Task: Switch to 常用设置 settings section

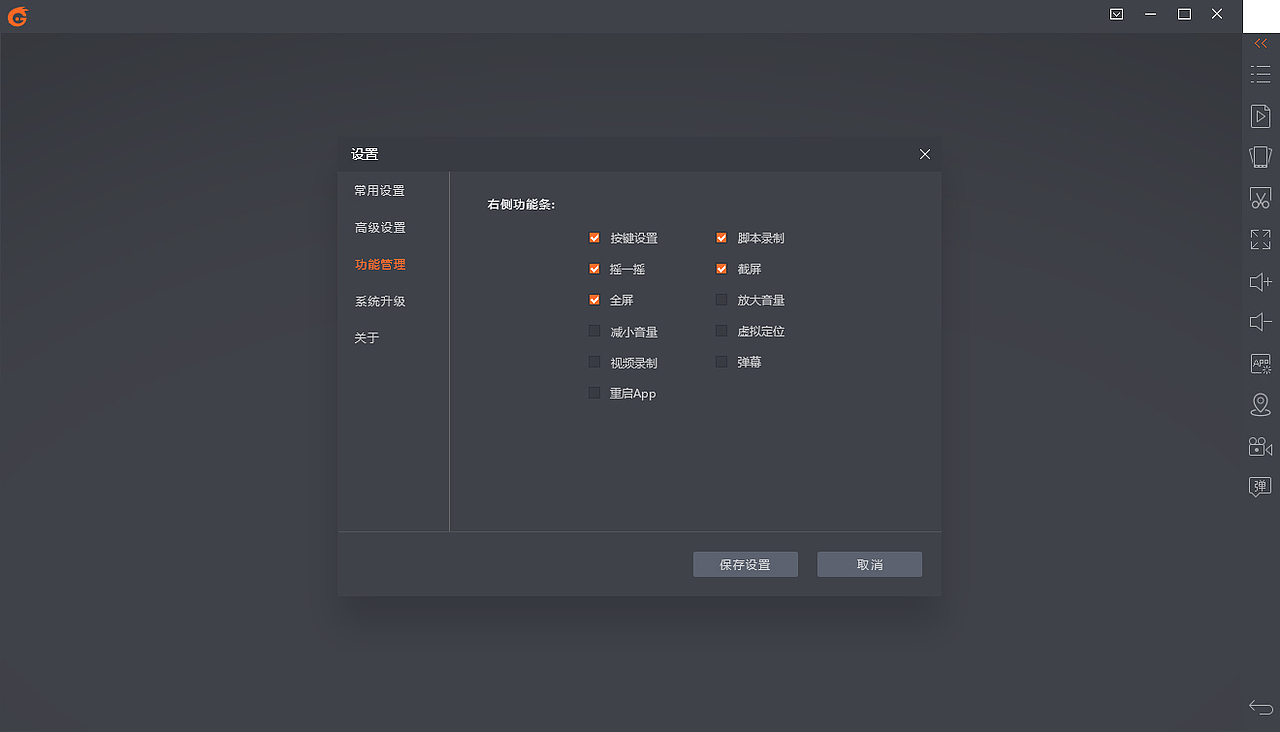Action: (379, 190)
